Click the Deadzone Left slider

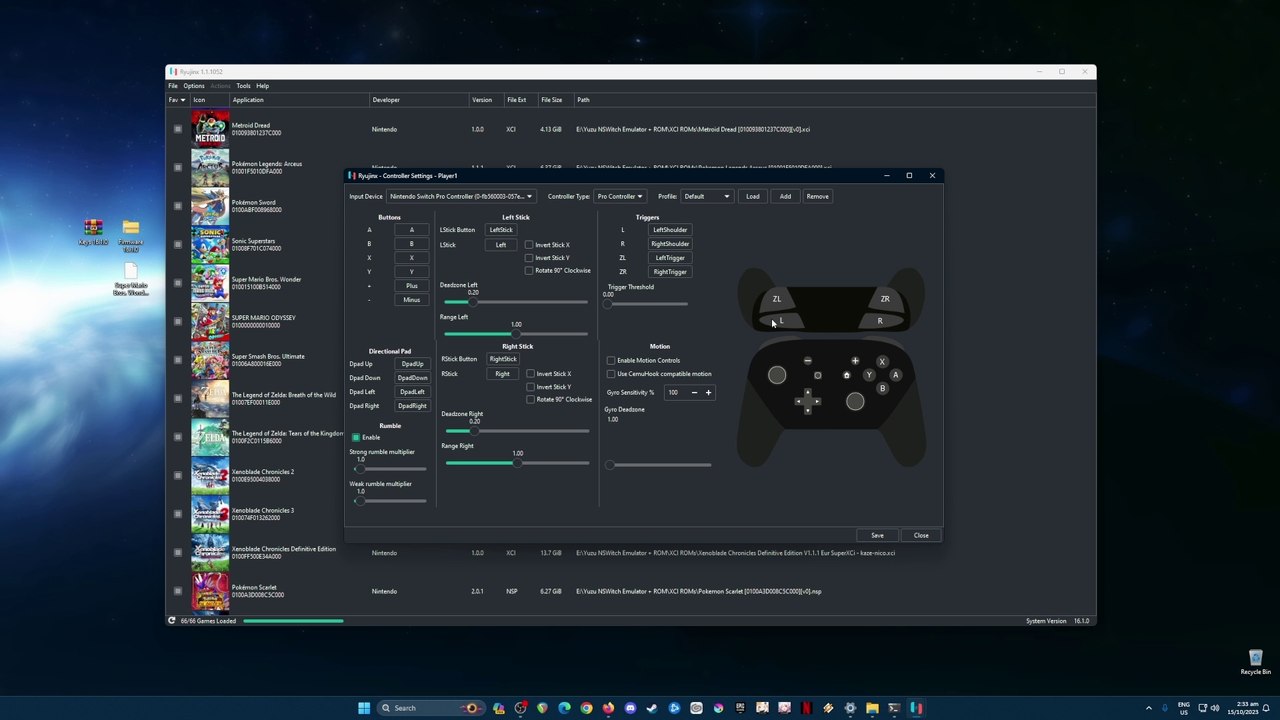coord(516,302)
